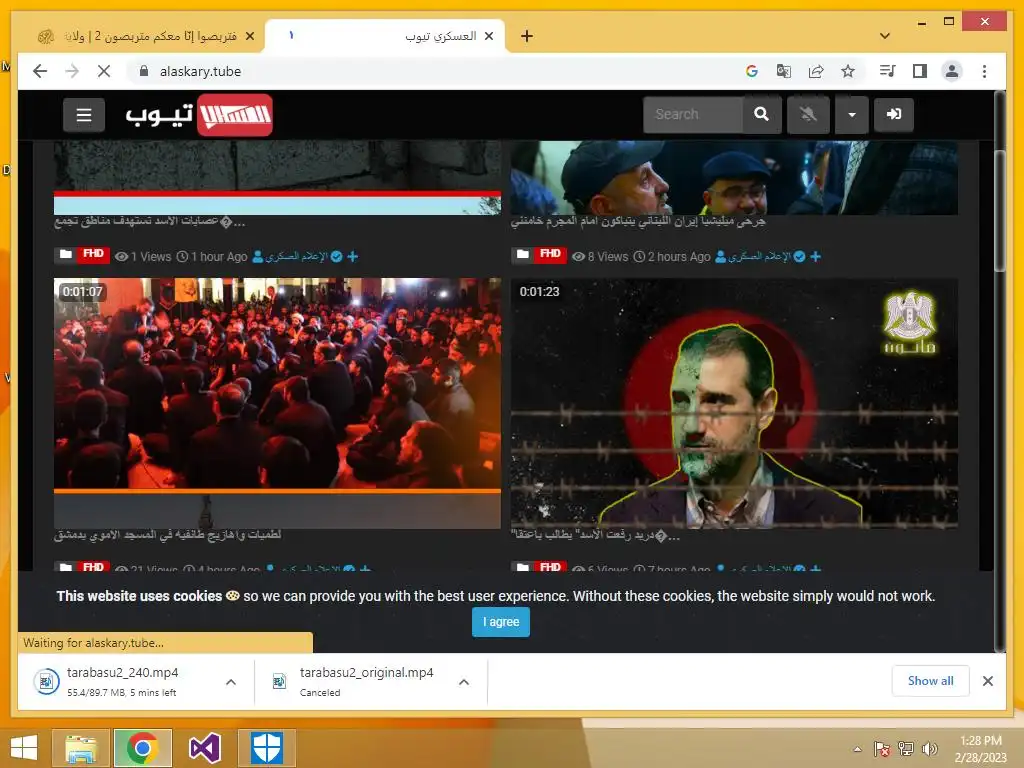Open top-right video thumbnail with men in caps
The height and width of the screenshot is (768, 1024).
(734, 178)
